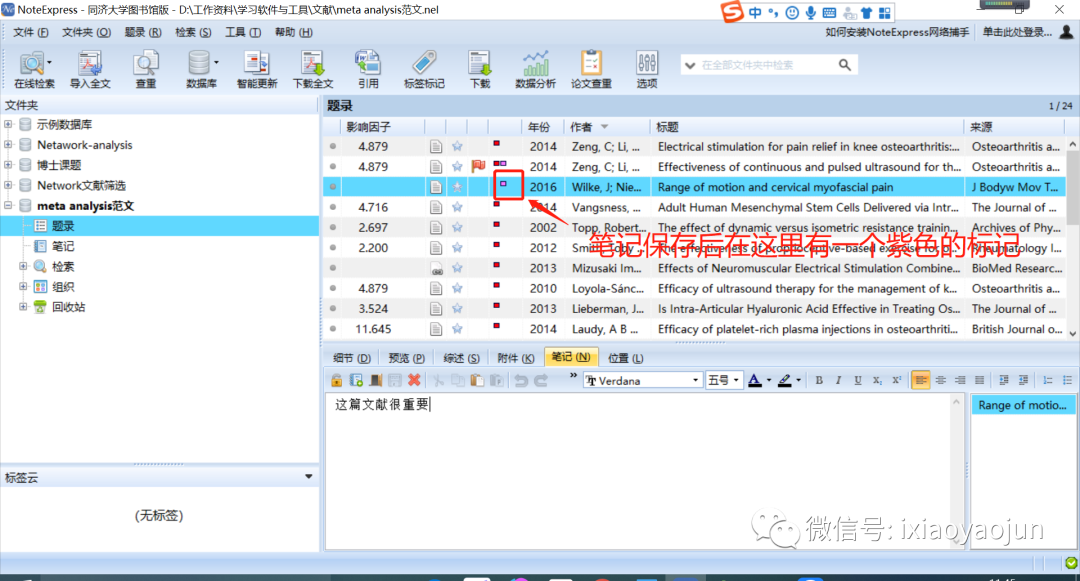The height and width of the screenshot is (581, 1080).
Task: Click the 下载 download icon
Action: (479, 70)
